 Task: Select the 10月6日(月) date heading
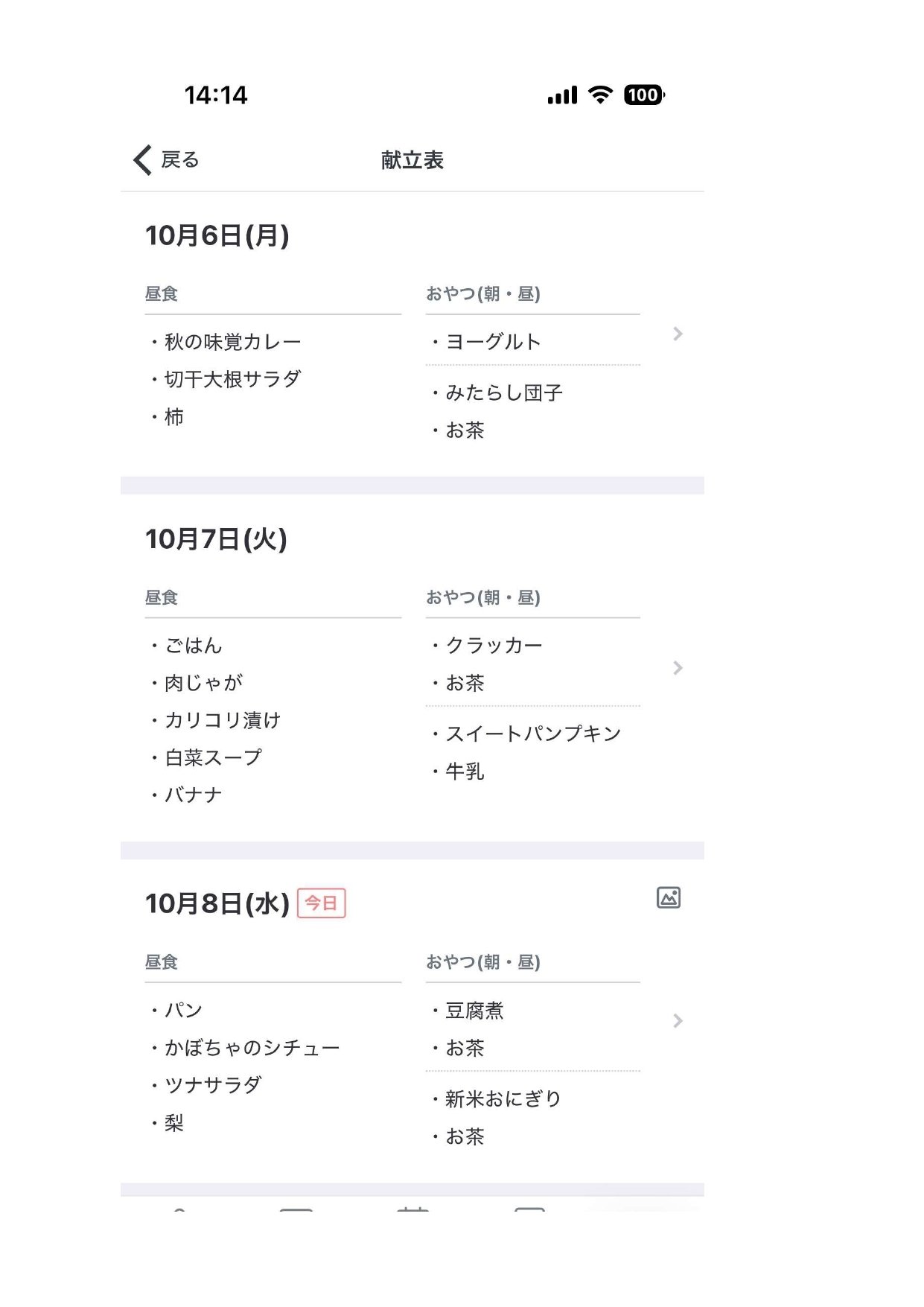[217, 236]
